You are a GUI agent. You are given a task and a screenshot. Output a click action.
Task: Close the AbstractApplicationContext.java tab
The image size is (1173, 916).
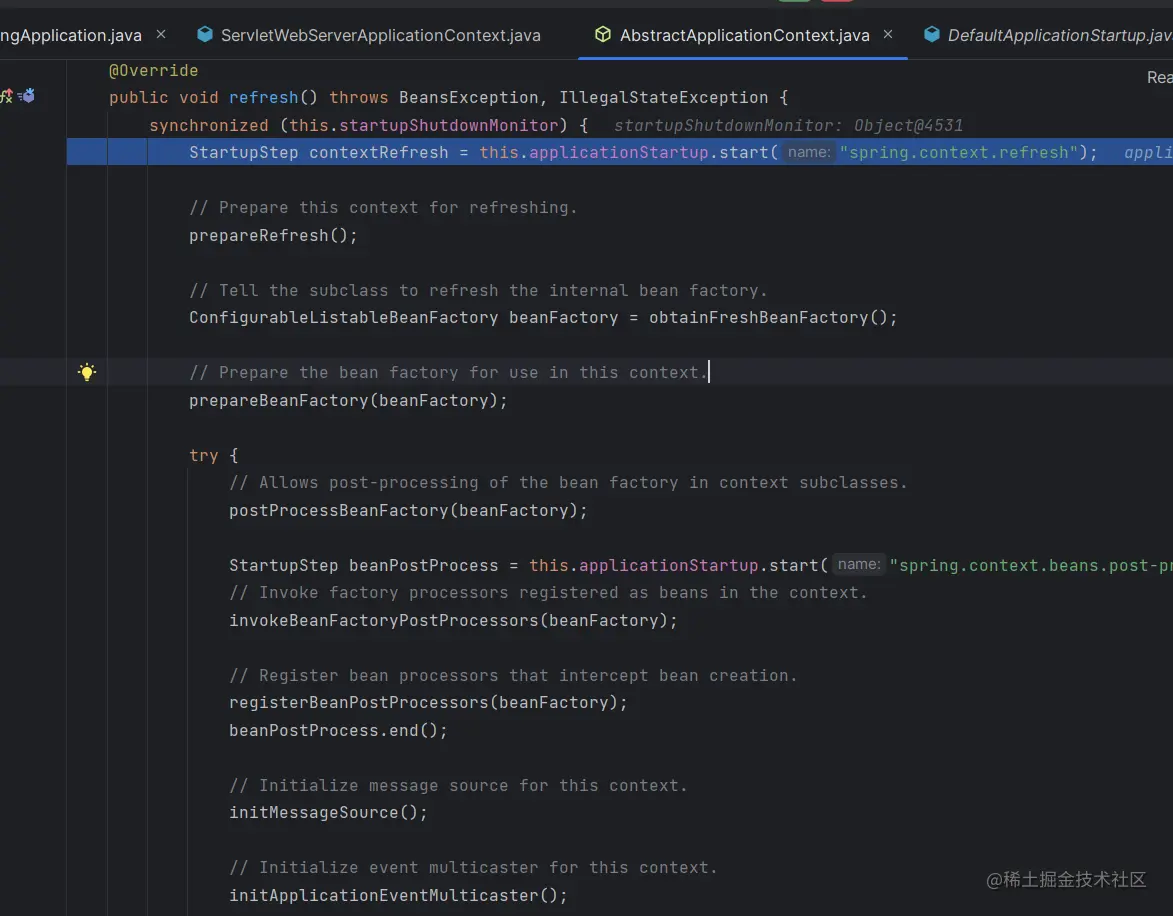tap(888, 34)
